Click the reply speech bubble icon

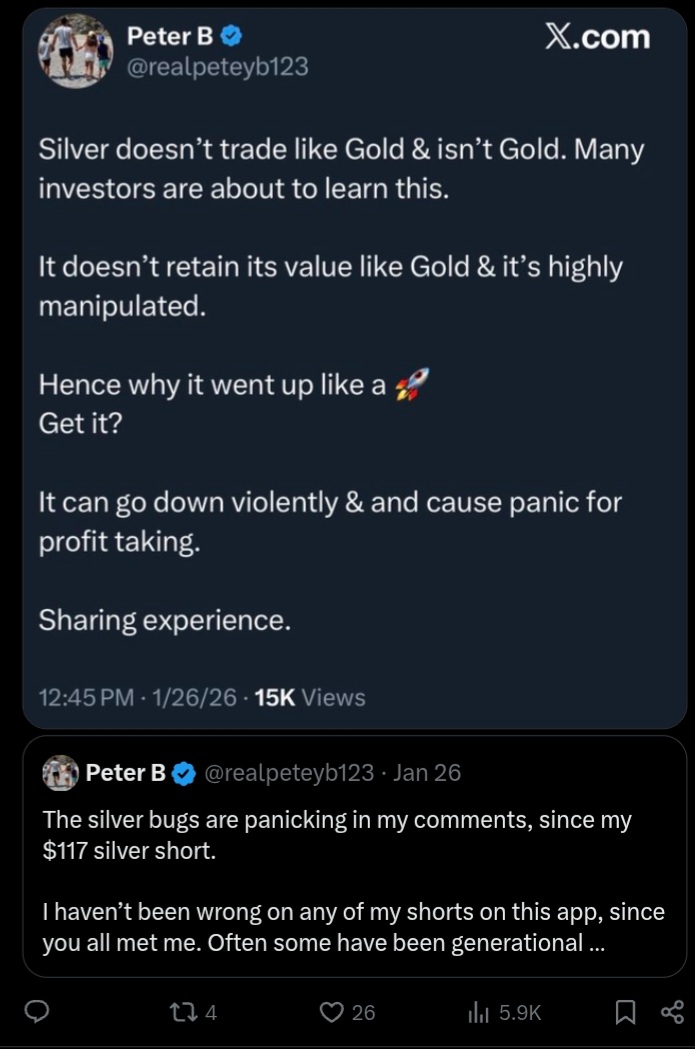pyautogui.click(x=37, y=1013)
